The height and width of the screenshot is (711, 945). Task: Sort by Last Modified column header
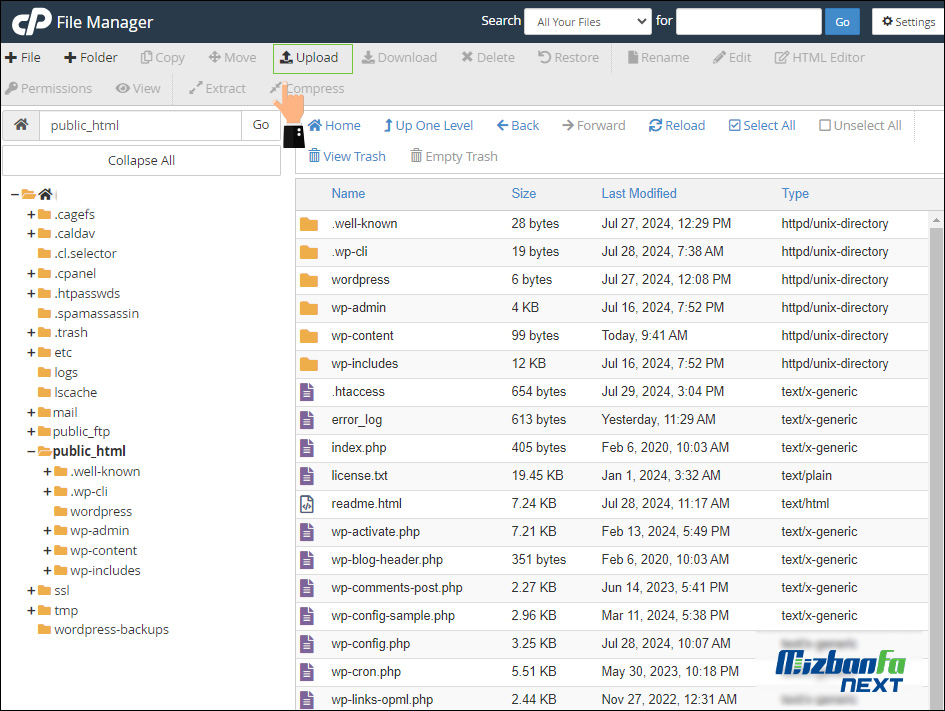(x=639, y=193)
